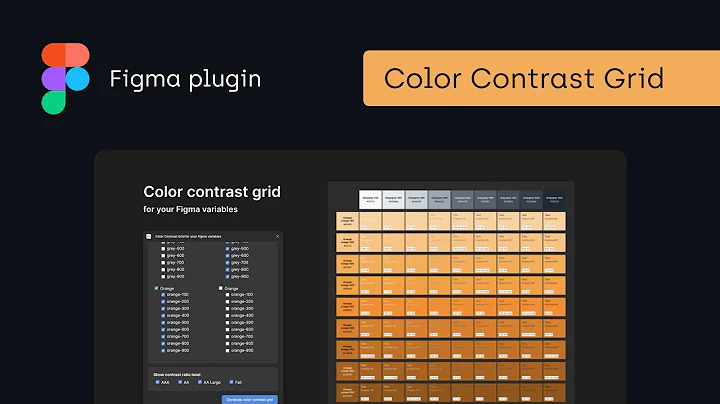Screen dimensions: 720x404
Task: Click the Color Contrast Grid orange banner
Action: [x=541, y=78]
